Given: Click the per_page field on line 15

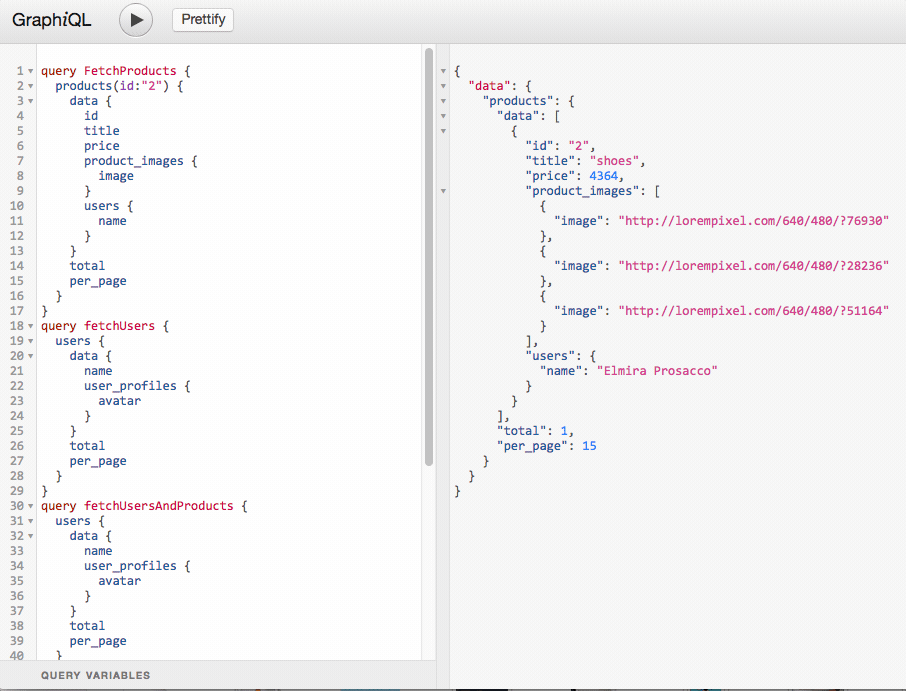Looking at the screenshot, I should click(98, 281).
